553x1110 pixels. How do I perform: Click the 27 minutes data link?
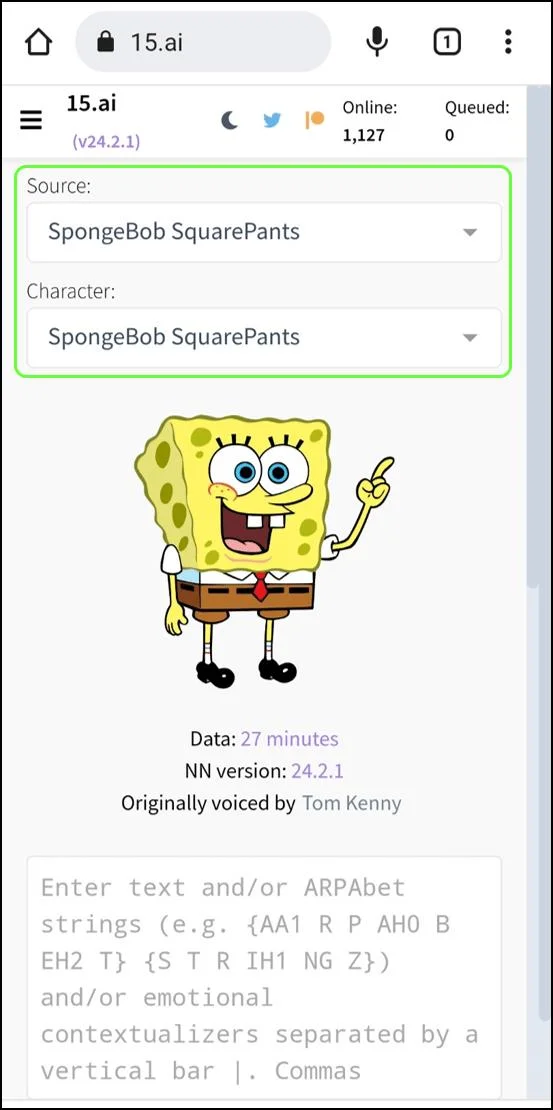290,739
